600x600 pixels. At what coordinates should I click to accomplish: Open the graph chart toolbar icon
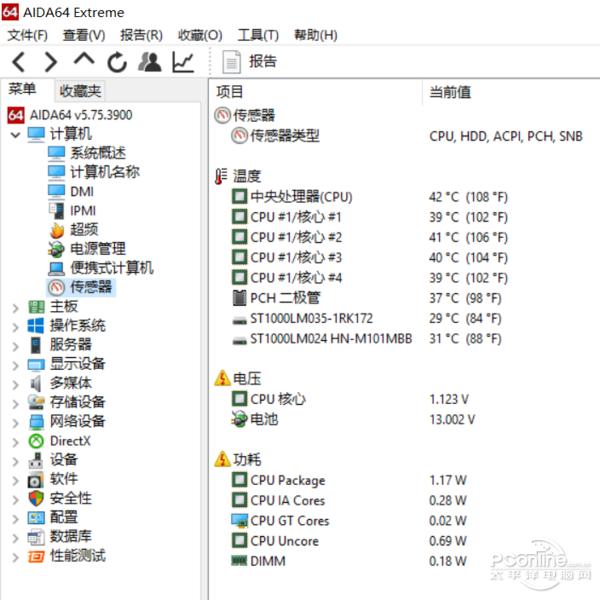tap(183, 62)
